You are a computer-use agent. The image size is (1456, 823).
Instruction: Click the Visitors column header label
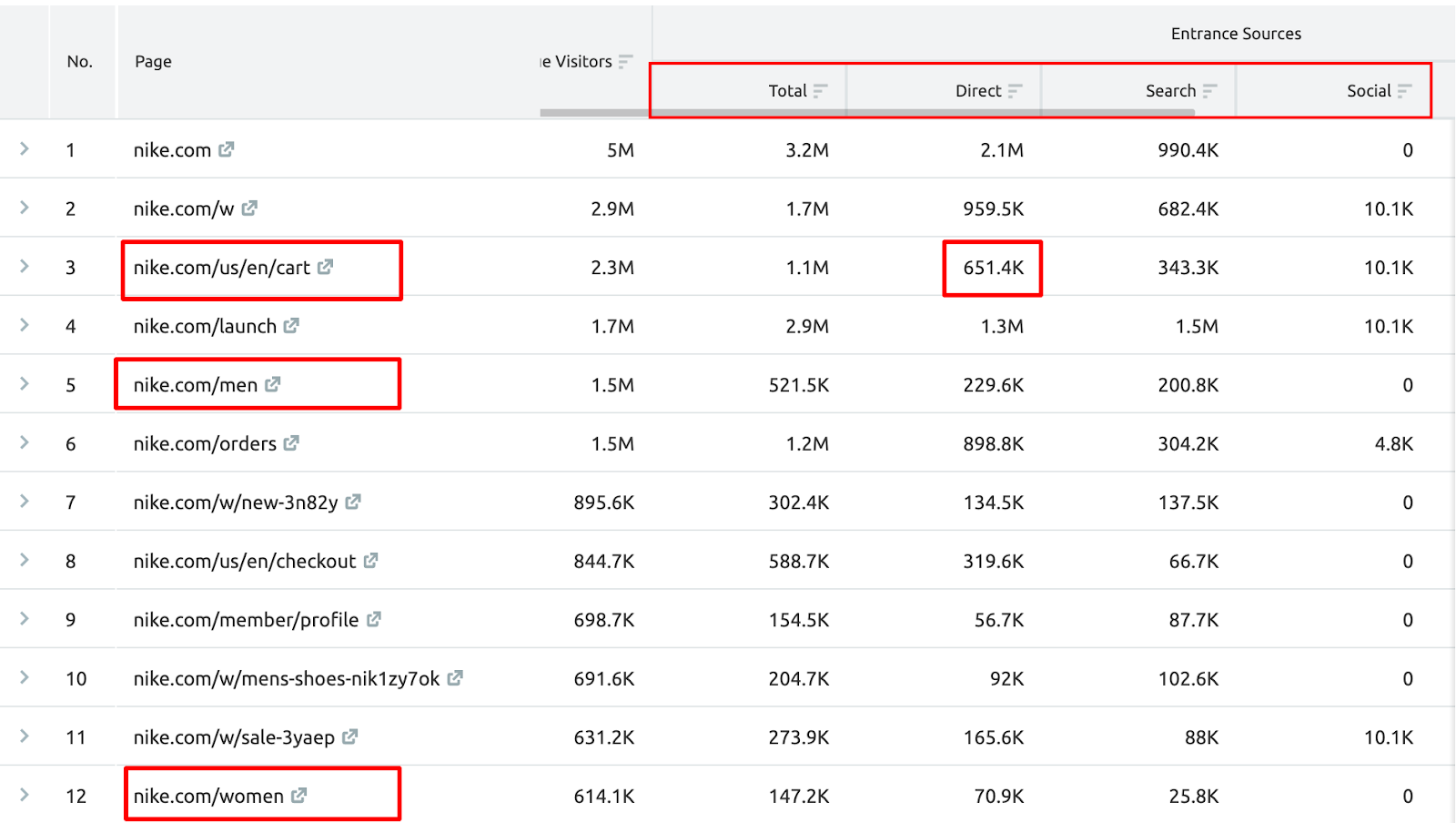pyautogui.click(x=577, y=61)
